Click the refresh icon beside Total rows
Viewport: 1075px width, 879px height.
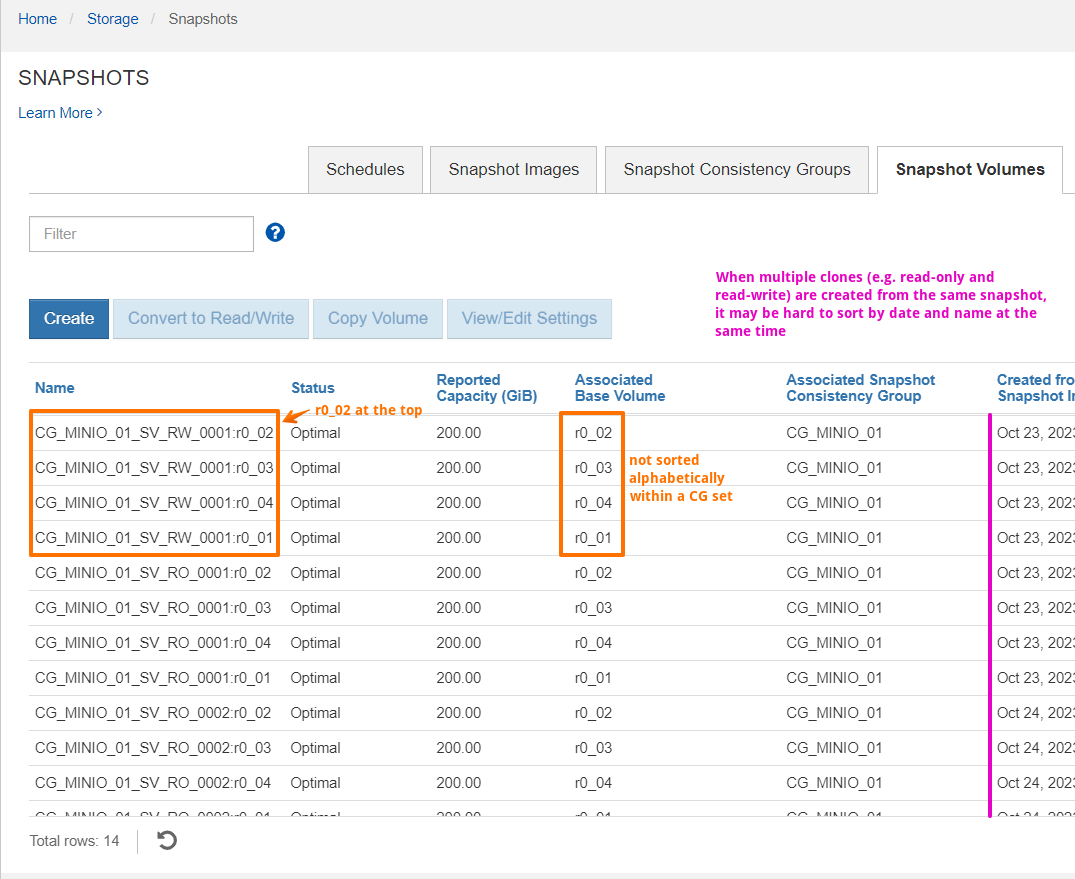[167, 840]
